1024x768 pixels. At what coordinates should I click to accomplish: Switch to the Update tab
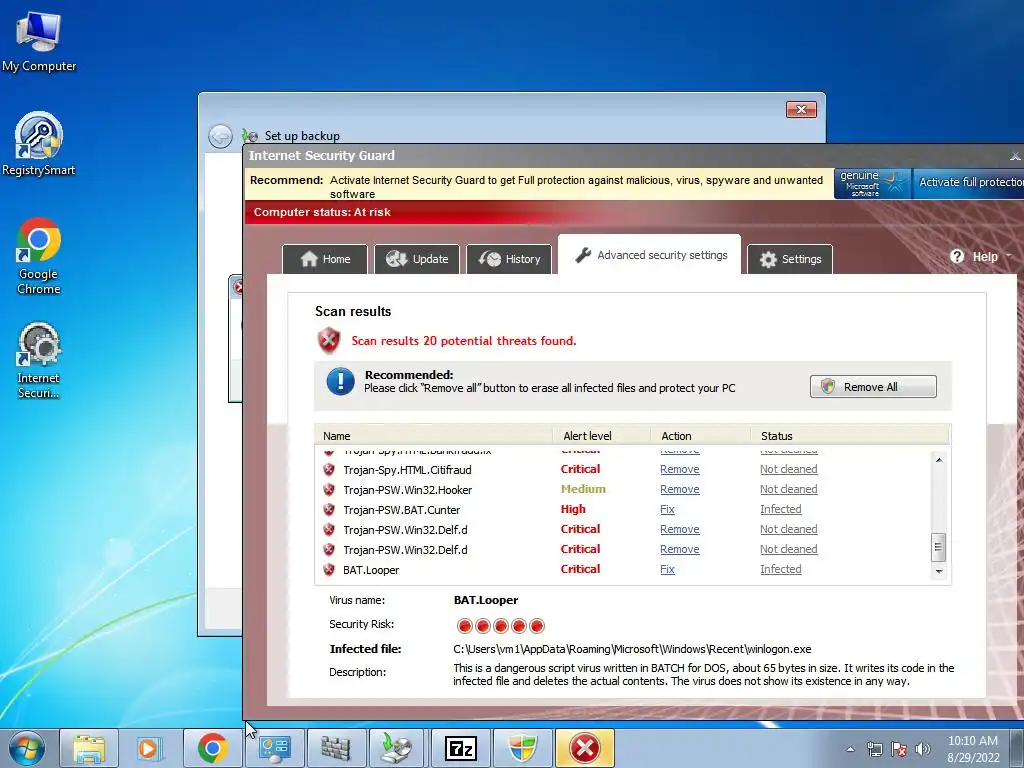point(417,259)
